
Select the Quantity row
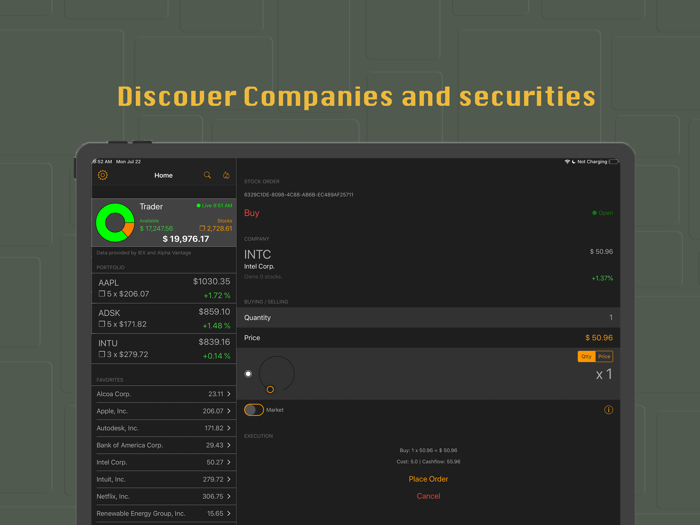428,317
